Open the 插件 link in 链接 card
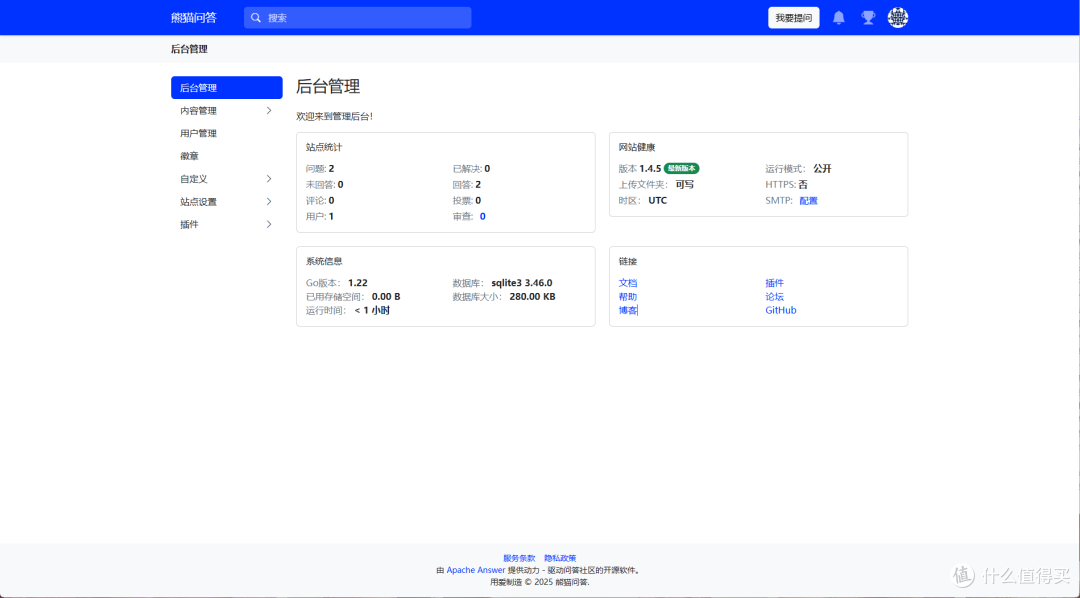 tap(774, 283)
